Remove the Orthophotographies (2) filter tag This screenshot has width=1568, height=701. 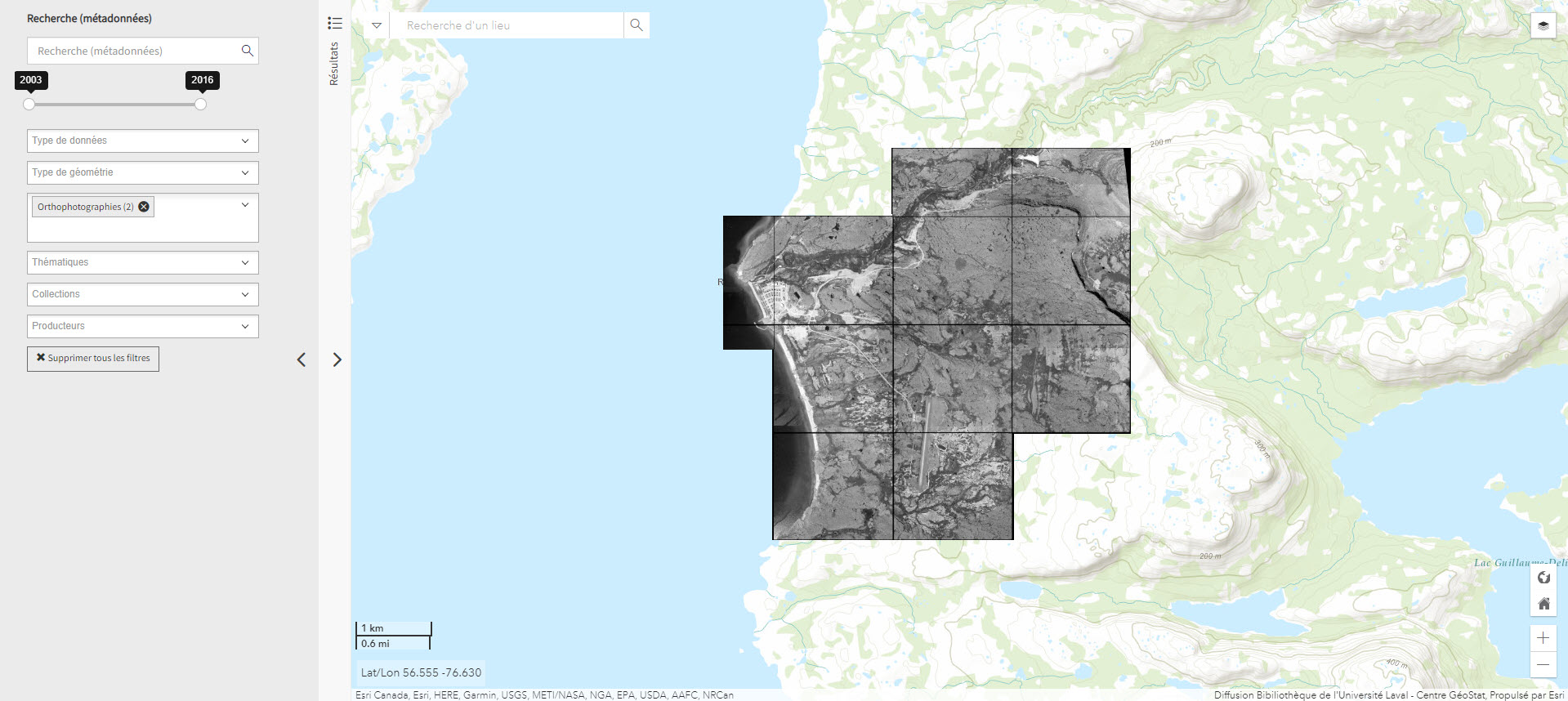pyautogui.click(x=144, y=207)
